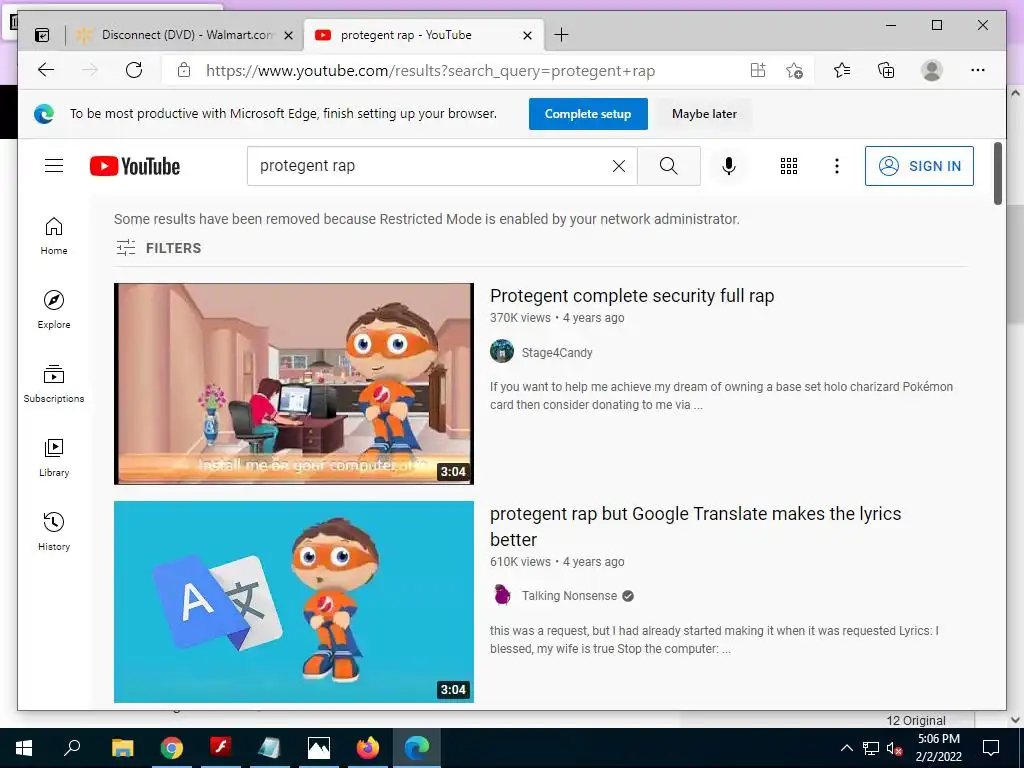This screenshot has width=1024, height=768.
Task: Open Protegent complete security full rap title
Action: pyautogui.click(x=632, y=296)
